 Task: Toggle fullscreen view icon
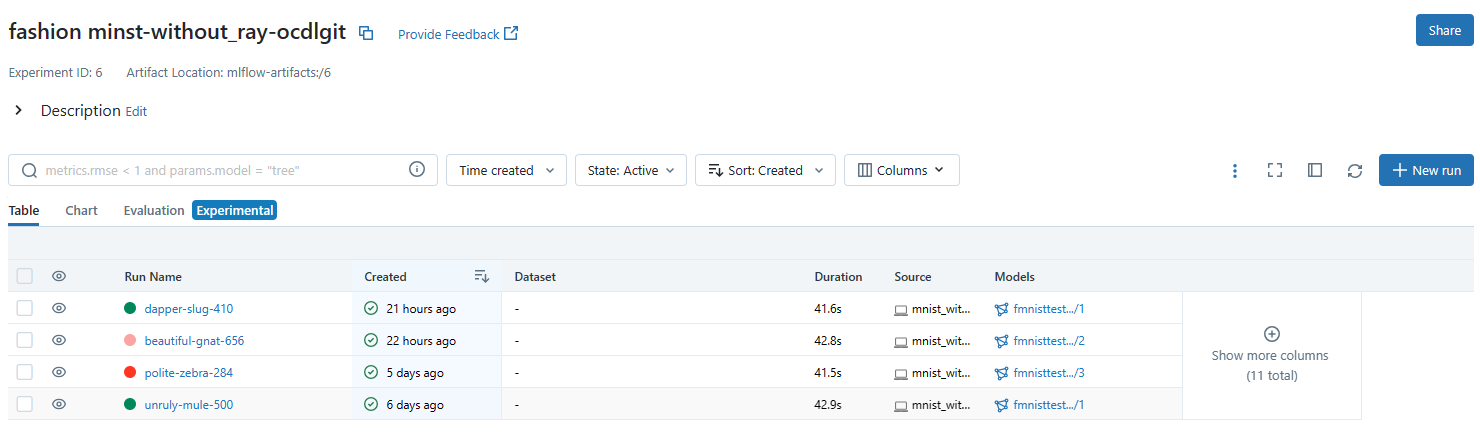1275,171
